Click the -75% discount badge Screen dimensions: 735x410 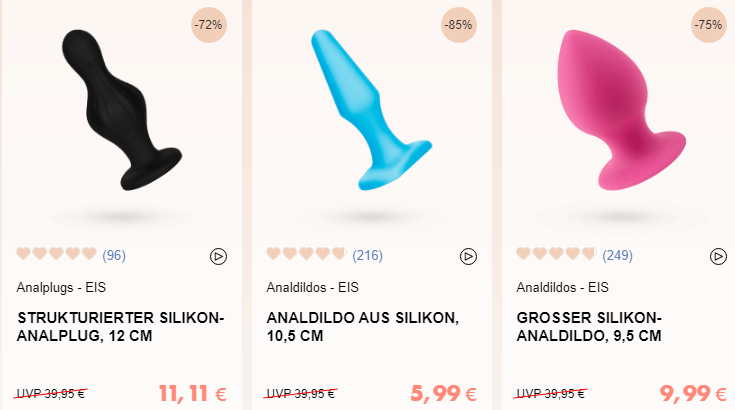click(x=708, y=25)
